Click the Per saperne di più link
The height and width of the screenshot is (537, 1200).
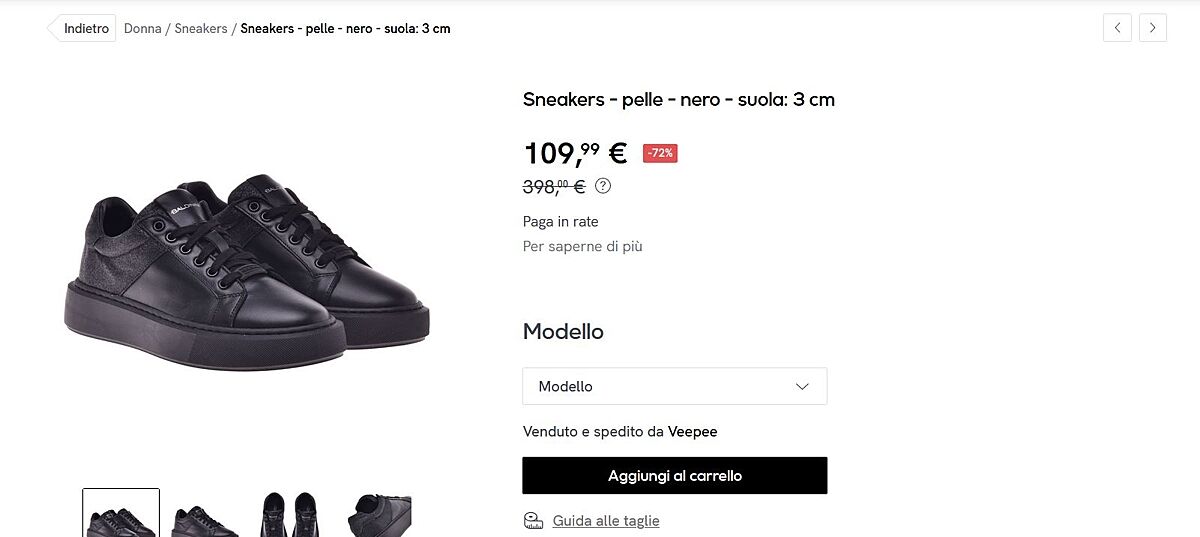coord(582,246)
